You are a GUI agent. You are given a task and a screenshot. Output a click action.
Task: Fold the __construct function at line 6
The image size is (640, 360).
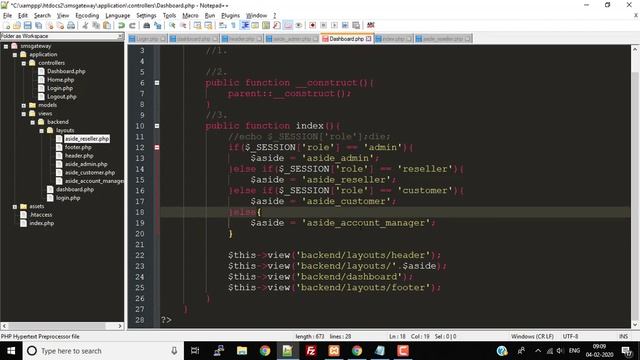tap(157, 83)
